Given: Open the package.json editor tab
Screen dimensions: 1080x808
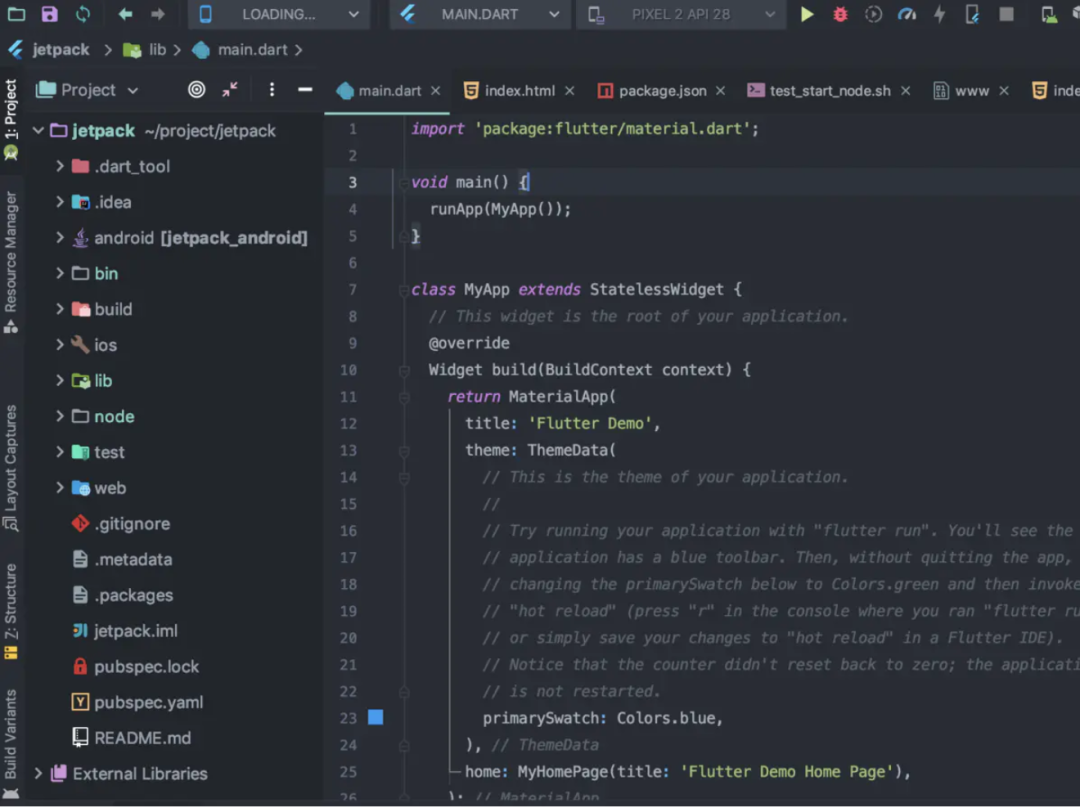Looking at the screenshot, I should pyautogui.click(x=661, y=90).
